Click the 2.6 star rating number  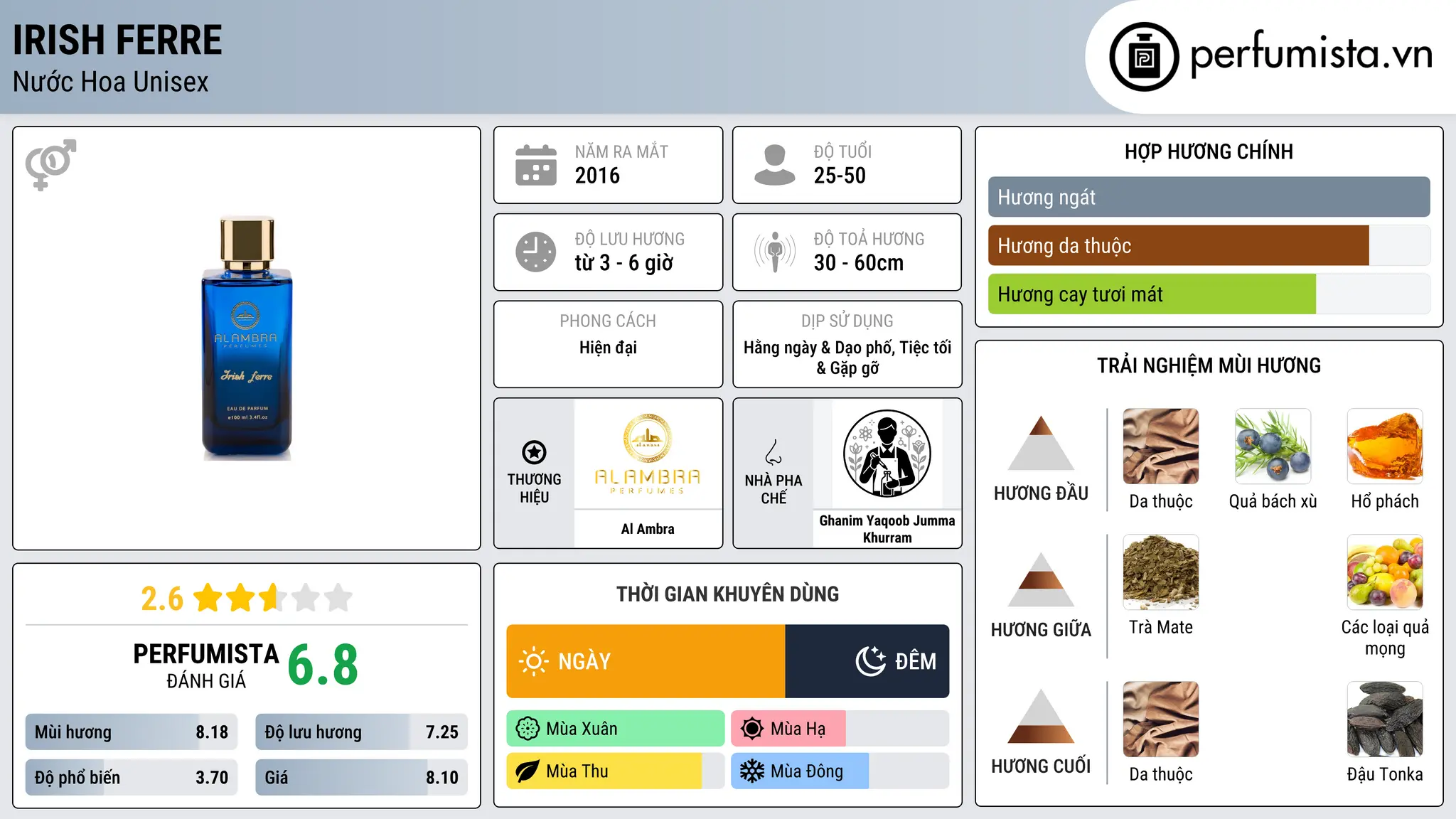(x=162, y=599)
